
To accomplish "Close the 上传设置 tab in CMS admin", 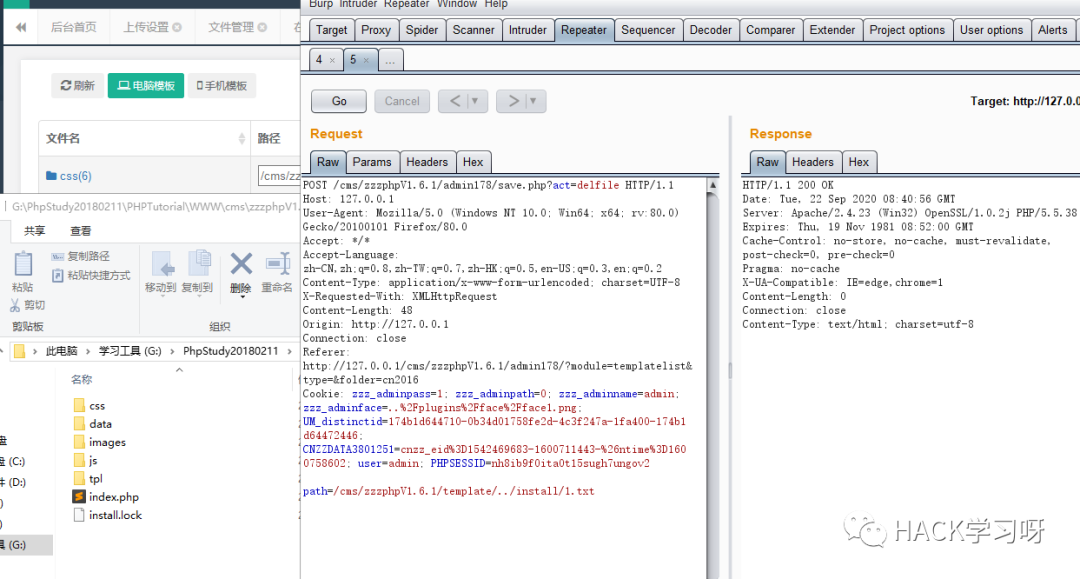I will click(x=177, y=28).
